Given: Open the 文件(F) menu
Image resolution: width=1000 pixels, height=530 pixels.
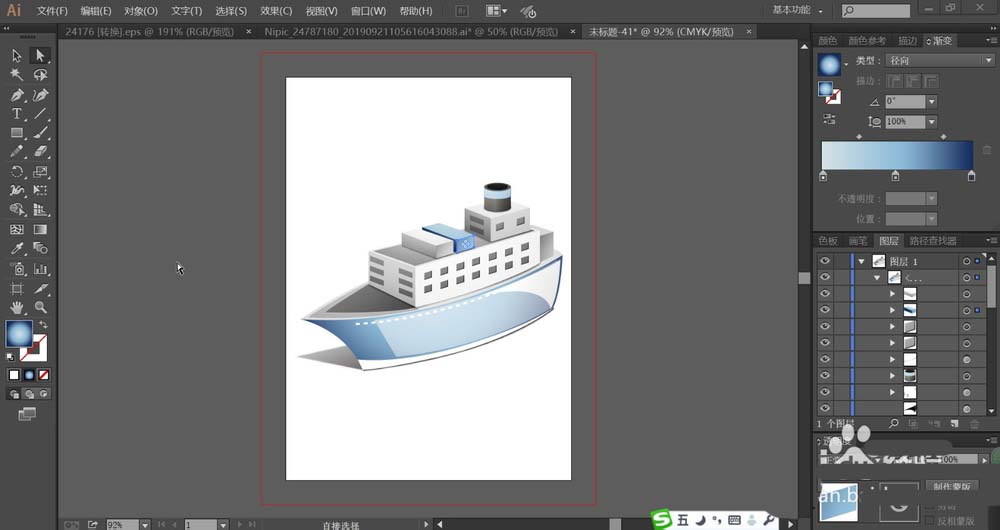Looking at the screenshot, I should coord(52,11).
